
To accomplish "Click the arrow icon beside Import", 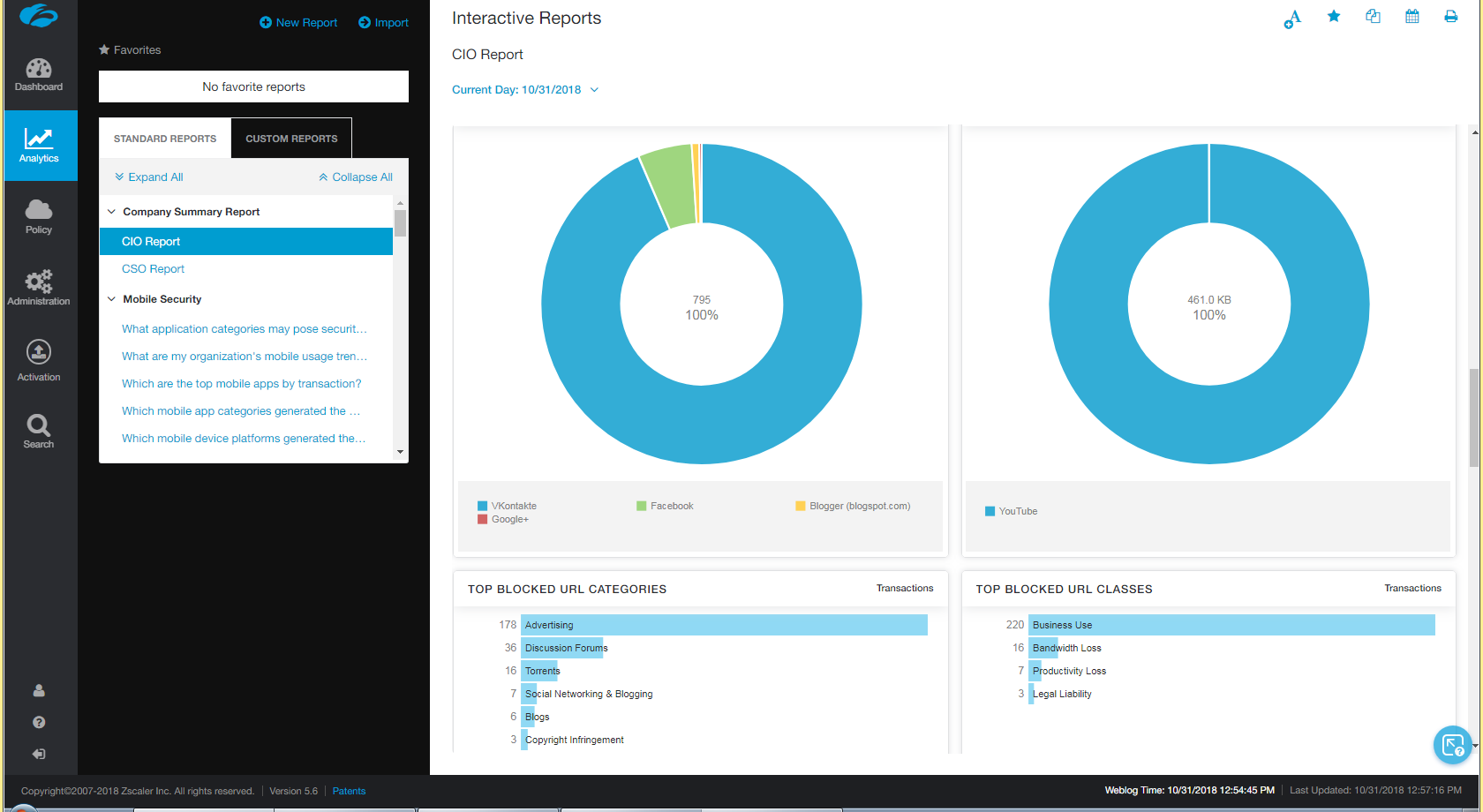I will pos(365,22).
